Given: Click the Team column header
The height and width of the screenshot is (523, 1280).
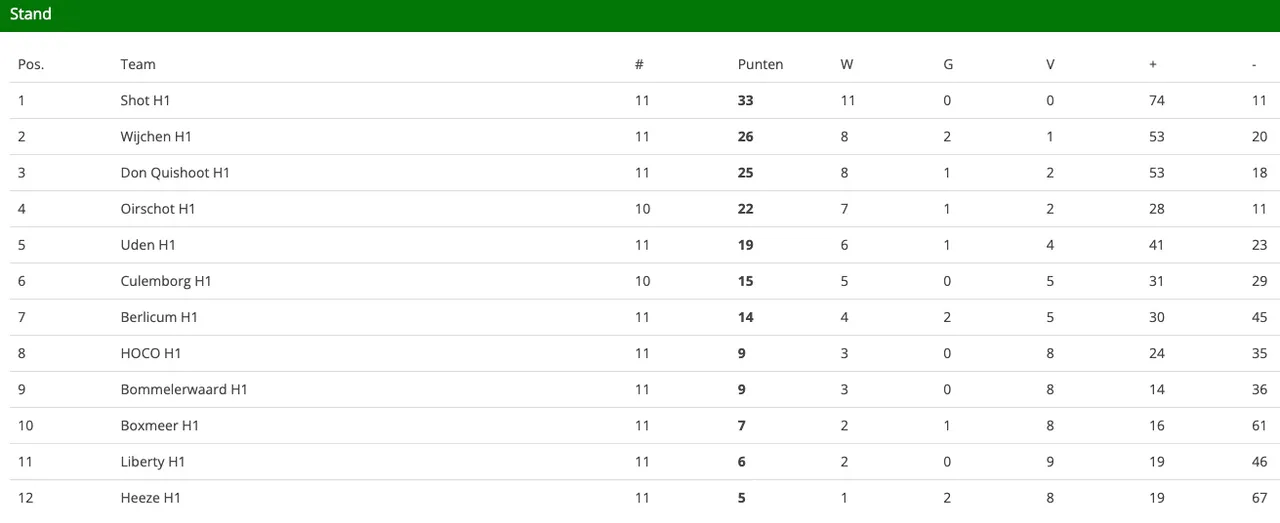Looking at the screenshot, I should coord(138,64).
